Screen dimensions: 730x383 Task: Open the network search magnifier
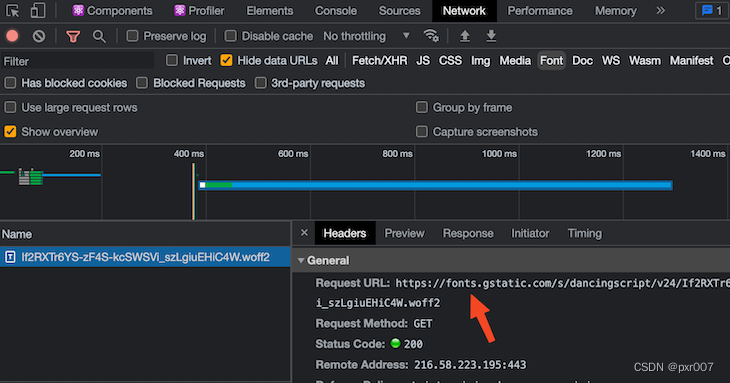pos(99,36)
